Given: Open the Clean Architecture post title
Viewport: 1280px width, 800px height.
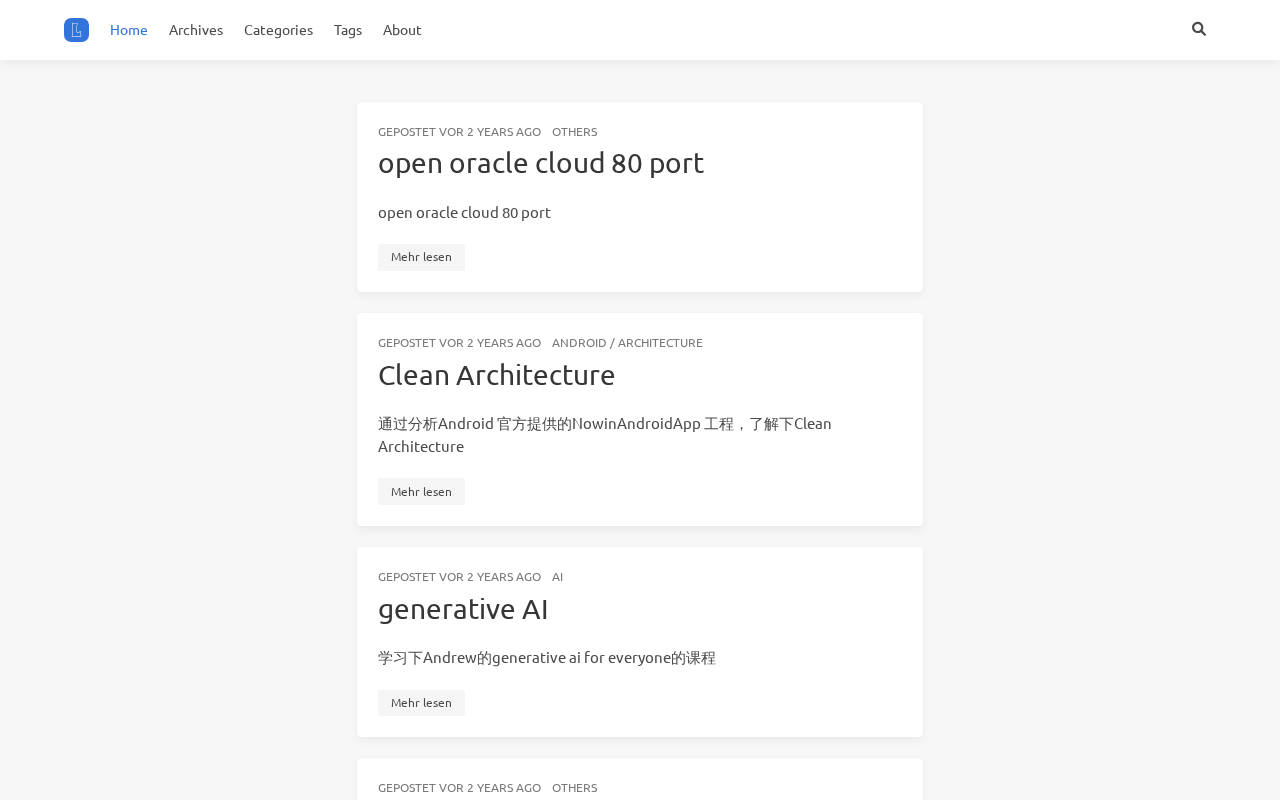Looking at the screenshot, I should [x=496, y=375].
